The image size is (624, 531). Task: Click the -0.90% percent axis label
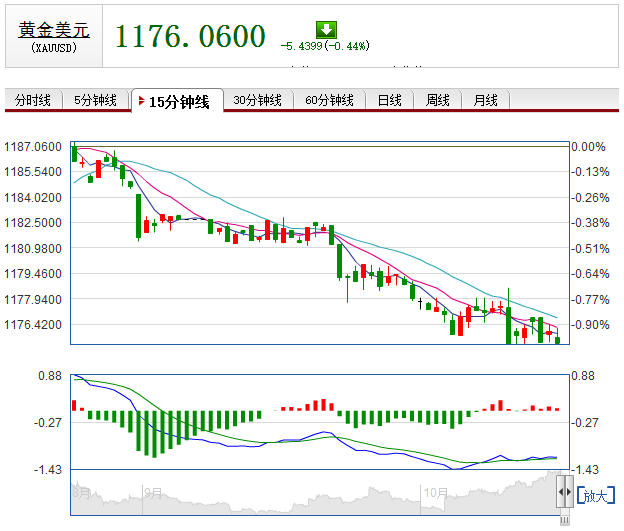(x=590, y=325)
